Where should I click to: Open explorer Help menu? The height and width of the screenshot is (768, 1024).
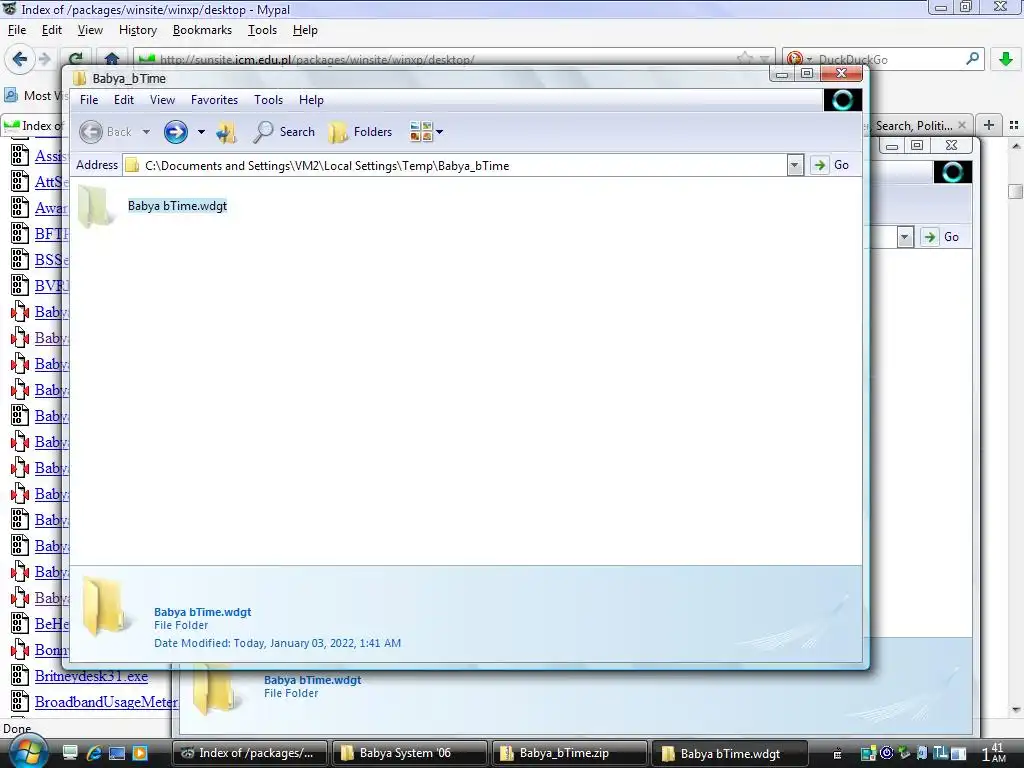311,100
